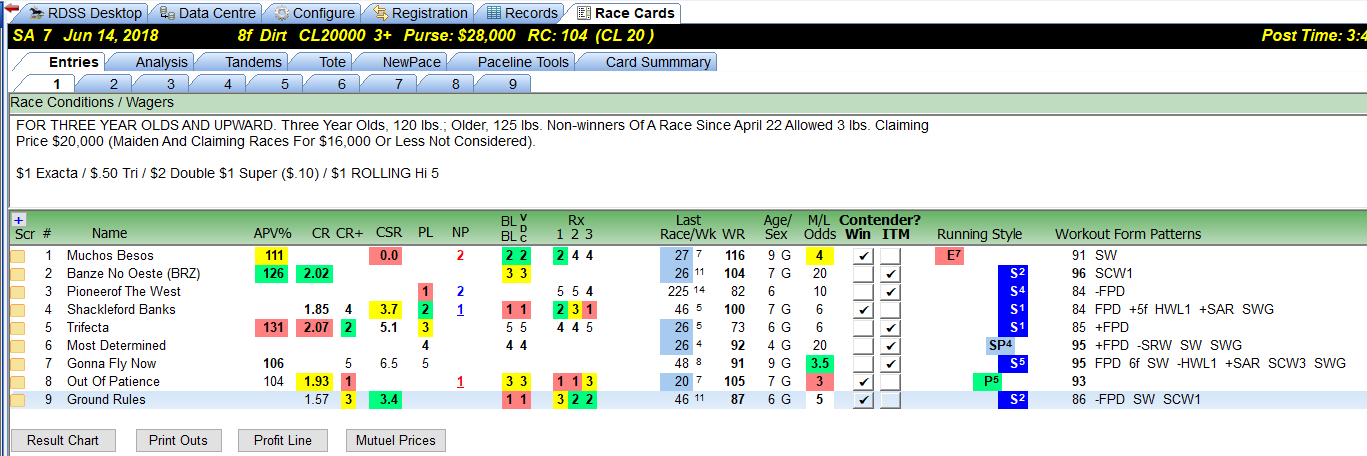The height and width of the screenshot is (456, 1367).
Task: Click the blue plus expander above Scr
Action: (x=19, y=219)
